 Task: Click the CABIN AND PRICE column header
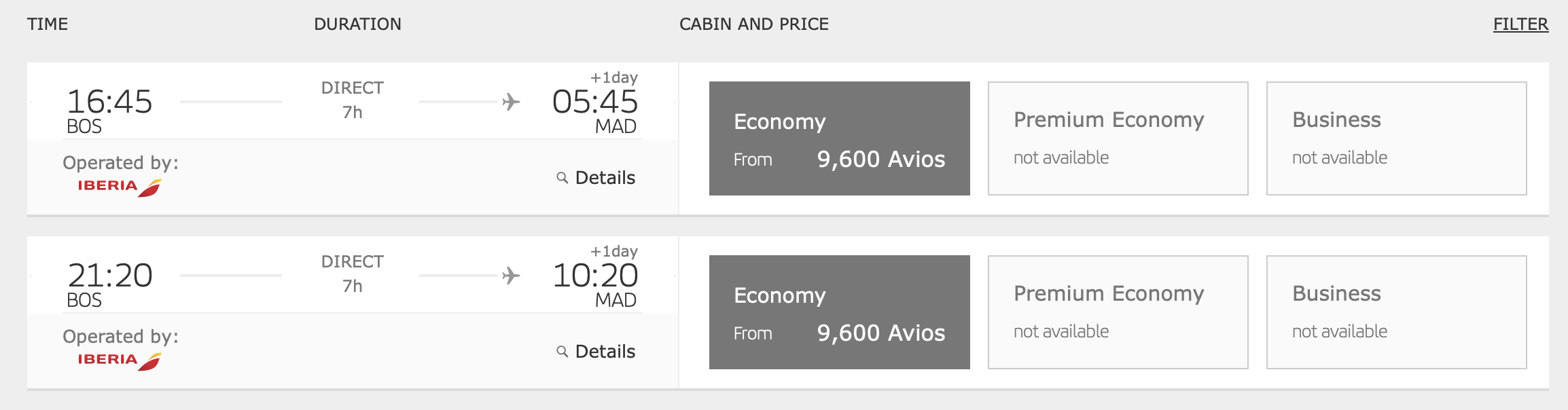pyautogui.click(x=753, y=24)
